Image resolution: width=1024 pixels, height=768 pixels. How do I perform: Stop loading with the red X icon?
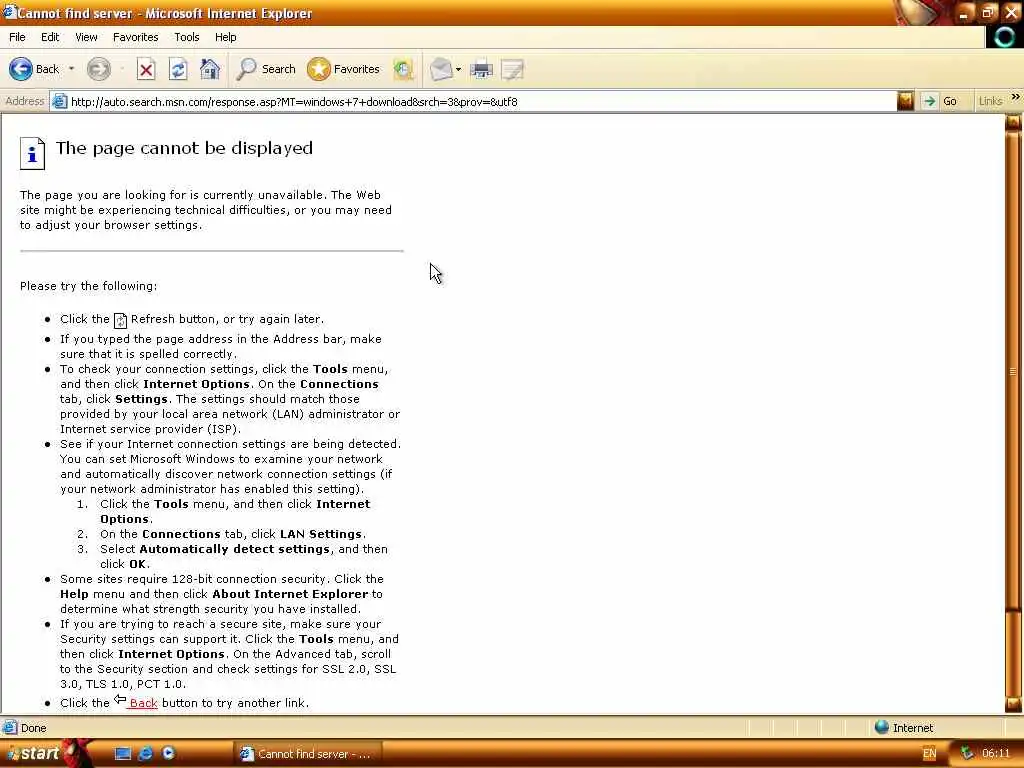point(146,69)
